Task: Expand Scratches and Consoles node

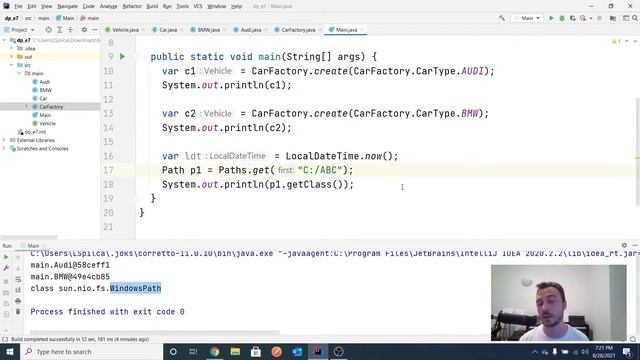Action: tap(4, 149)
